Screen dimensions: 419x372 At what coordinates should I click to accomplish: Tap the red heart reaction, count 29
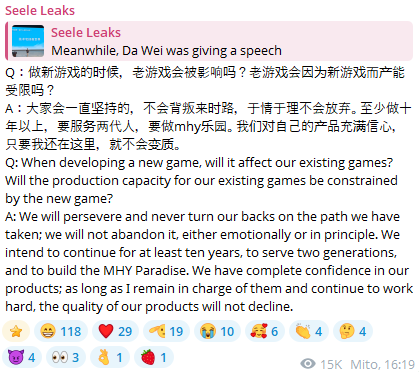(115, 331)
